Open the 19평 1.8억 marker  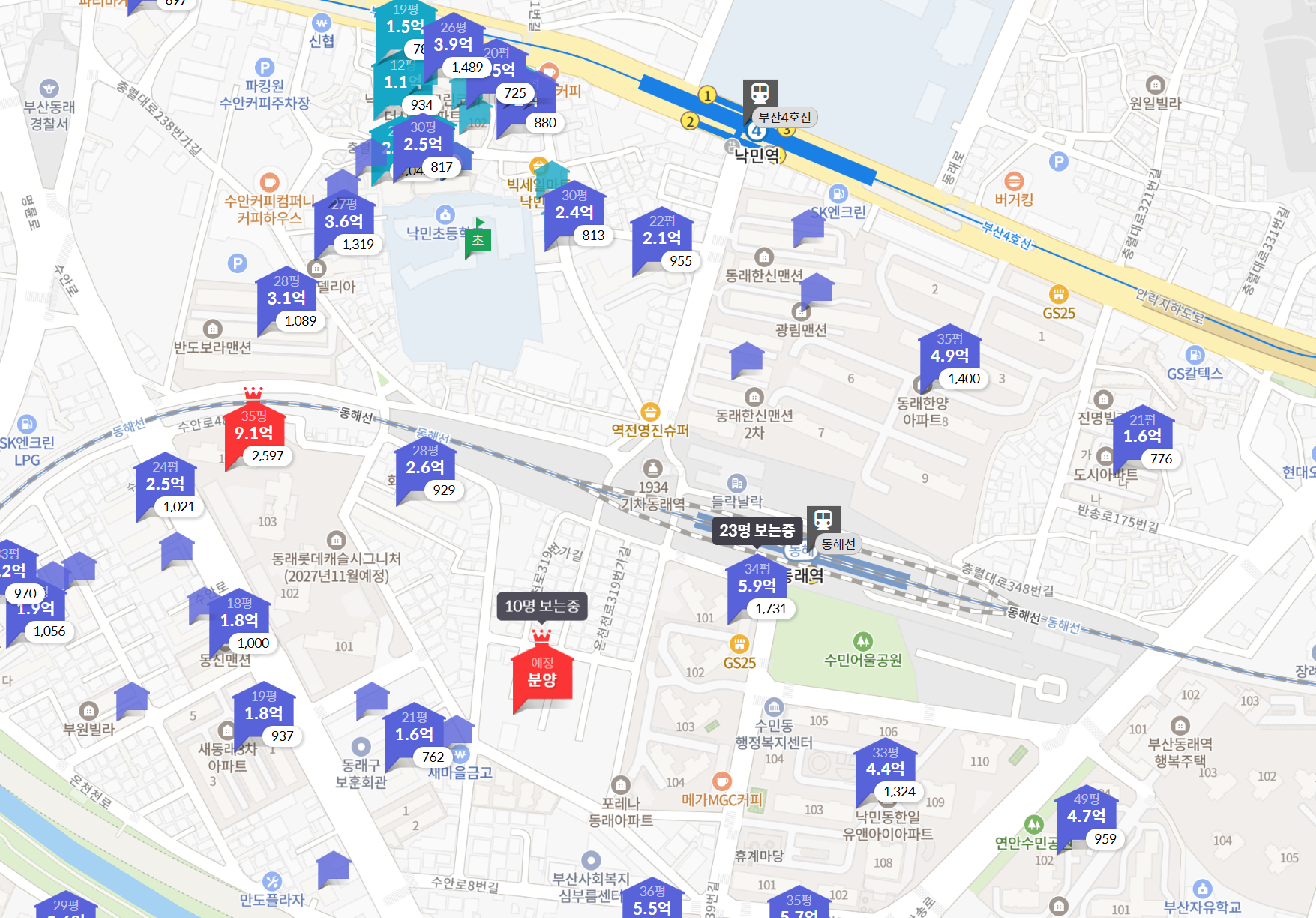point(264,713)
